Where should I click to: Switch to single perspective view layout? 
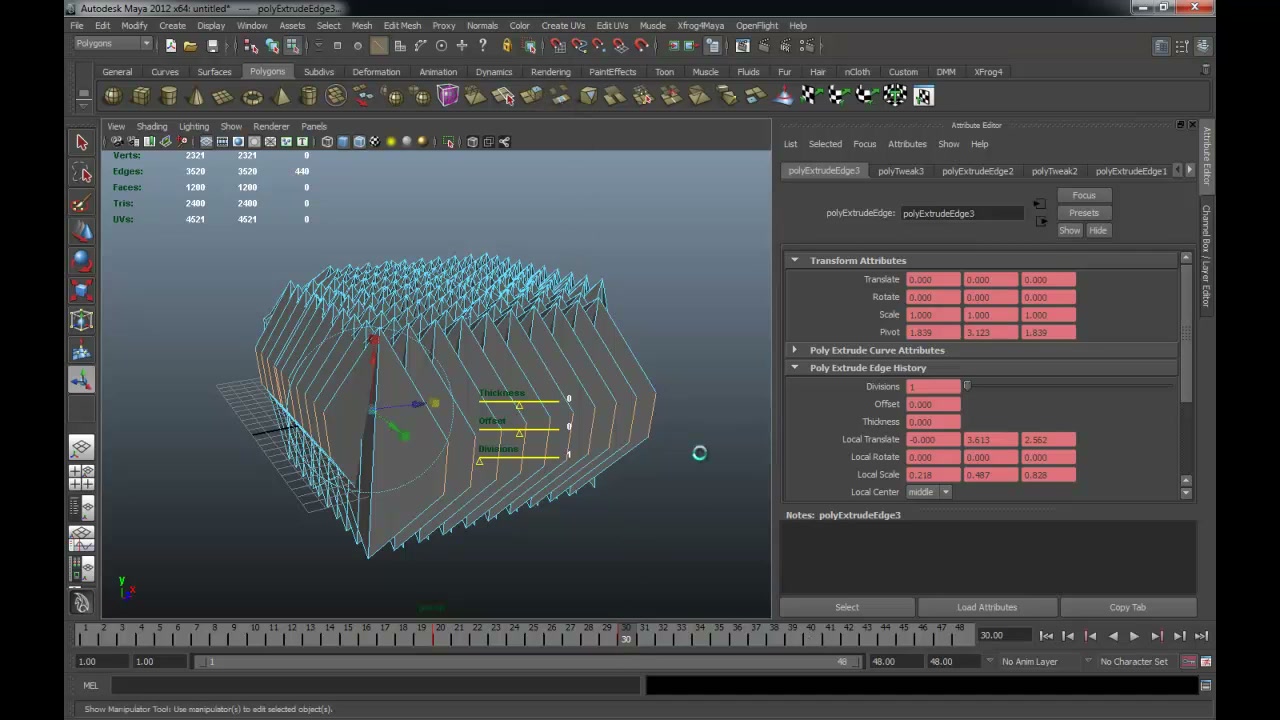click(x=82, y=448)
